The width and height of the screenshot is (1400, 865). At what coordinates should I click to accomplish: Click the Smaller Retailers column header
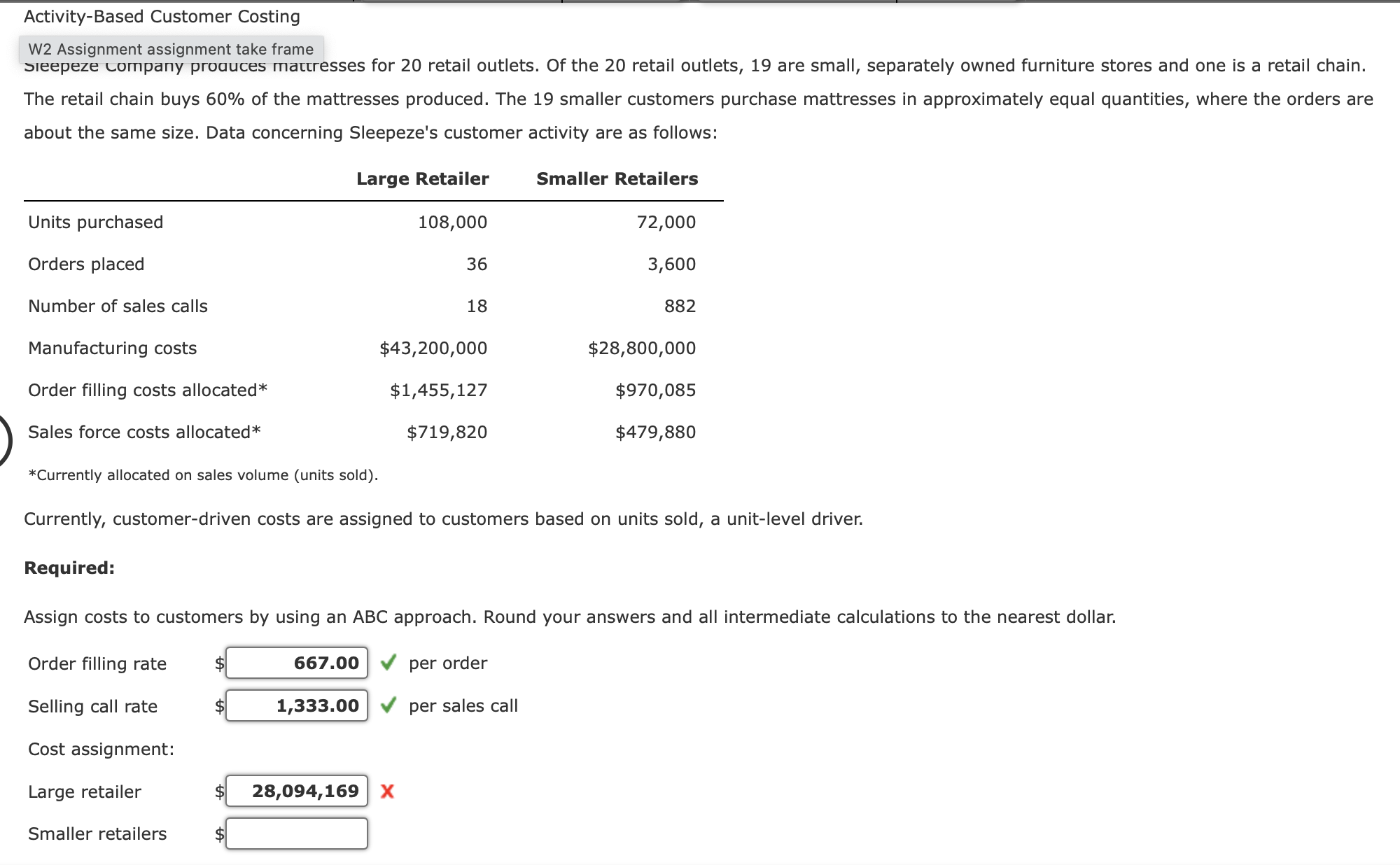[x=617, y=178]
